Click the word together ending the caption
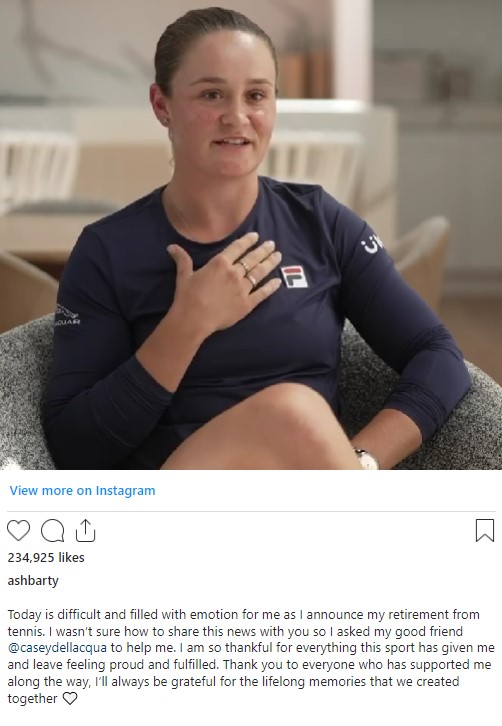Image resolution: width=502 pixels, height=726 pixels. (x=32, y=698)
